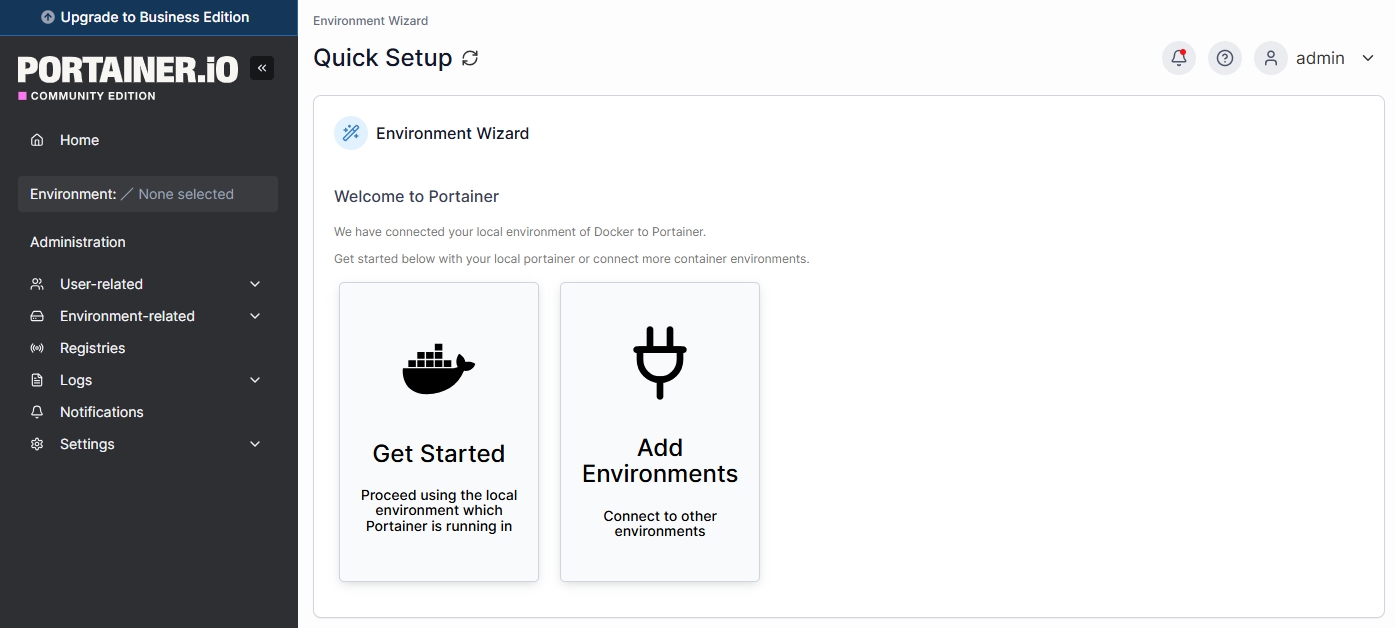
Task: Go to Home in the sidebar
Action: 79,140
